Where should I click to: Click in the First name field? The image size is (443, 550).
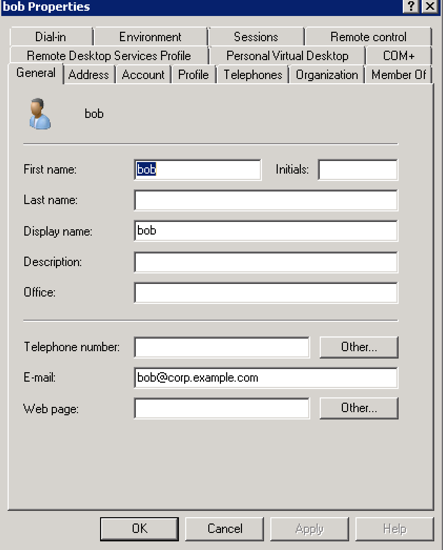tap(197, 170)
